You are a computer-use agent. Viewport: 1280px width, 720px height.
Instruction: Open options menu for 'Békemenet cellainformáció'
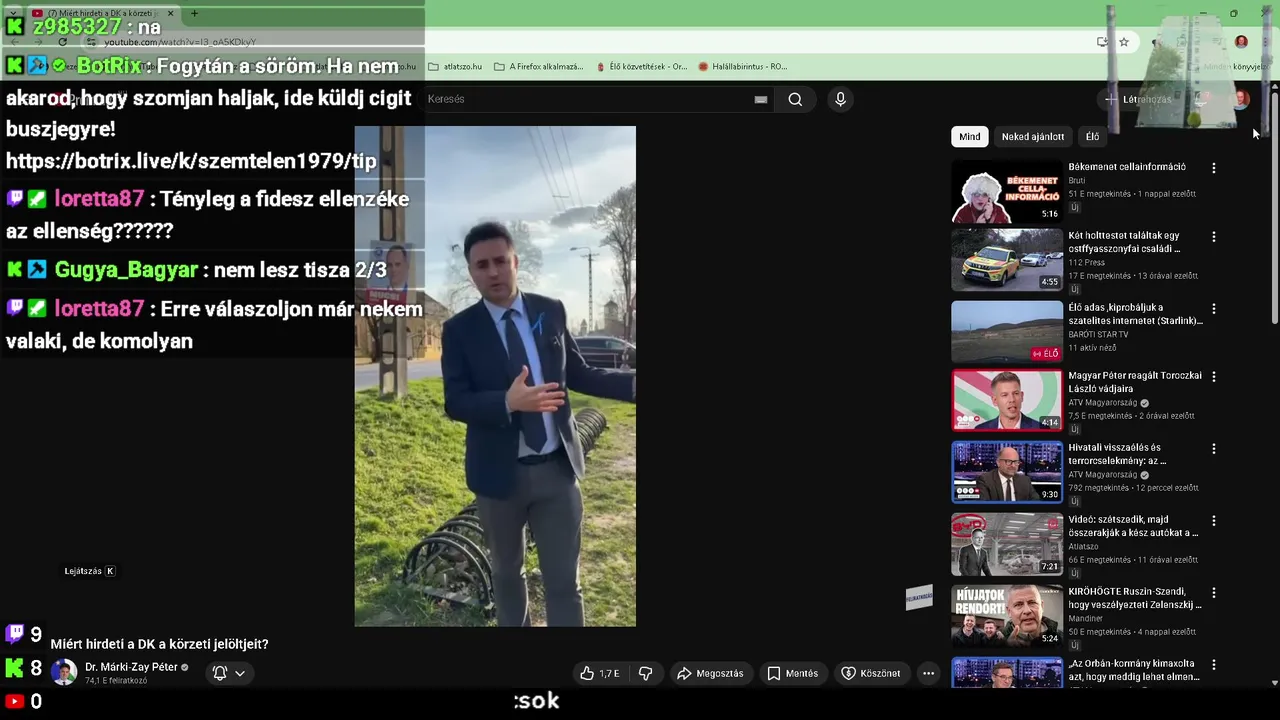pos(1214,168)
